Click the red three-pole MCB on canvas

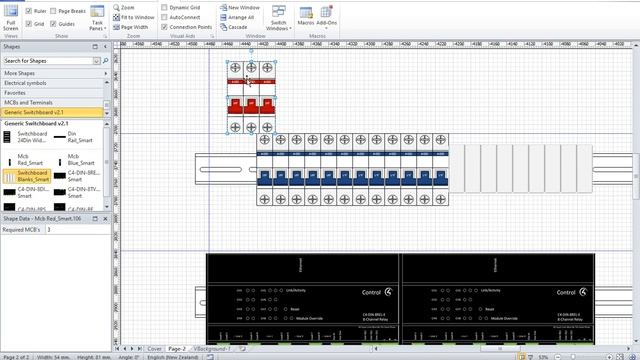coord(251,97)
